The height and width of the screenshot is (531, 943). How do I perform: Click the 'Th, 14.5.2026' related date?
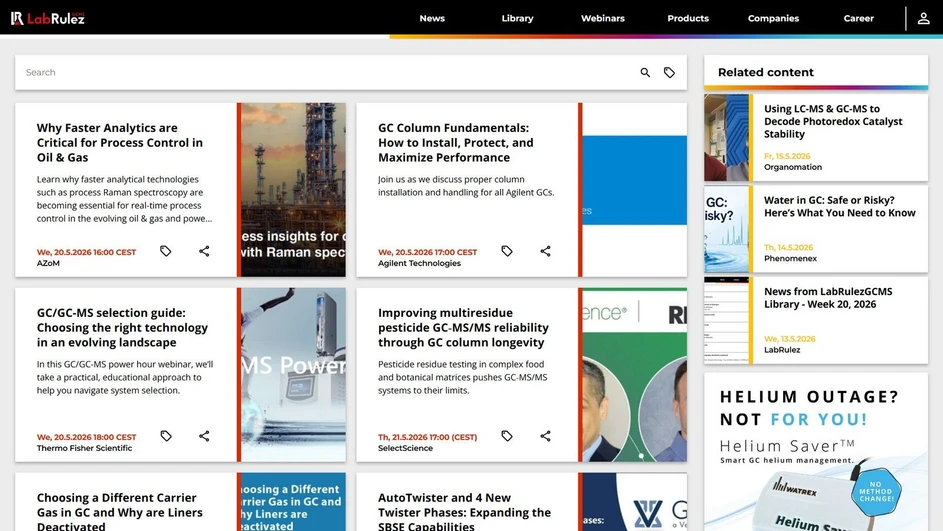click(788, 248)
